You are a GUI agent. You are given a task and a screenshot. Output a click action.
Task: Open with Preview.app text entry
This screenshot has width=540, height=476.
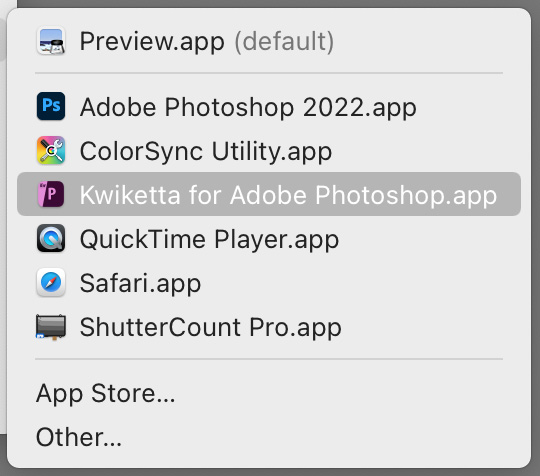click(x=152, y=42)
